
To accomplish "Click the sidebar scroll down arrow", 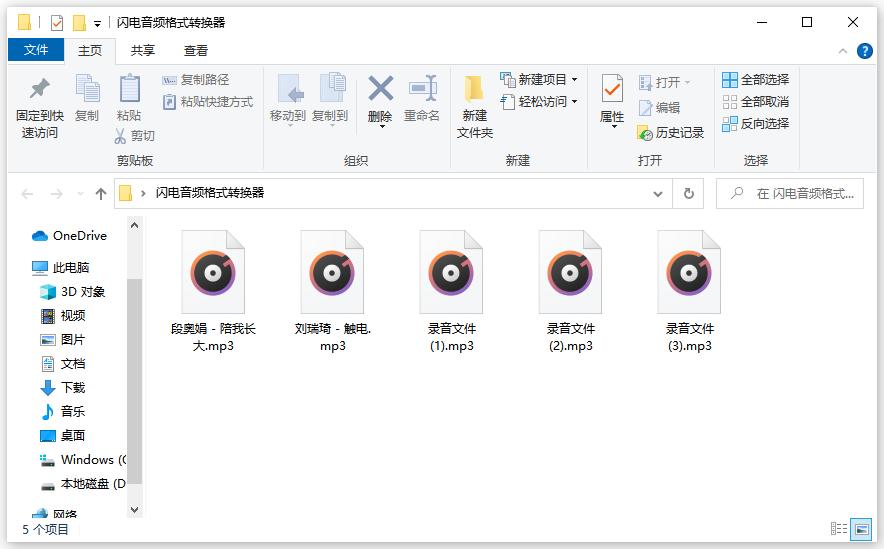I will pos(135,510).
